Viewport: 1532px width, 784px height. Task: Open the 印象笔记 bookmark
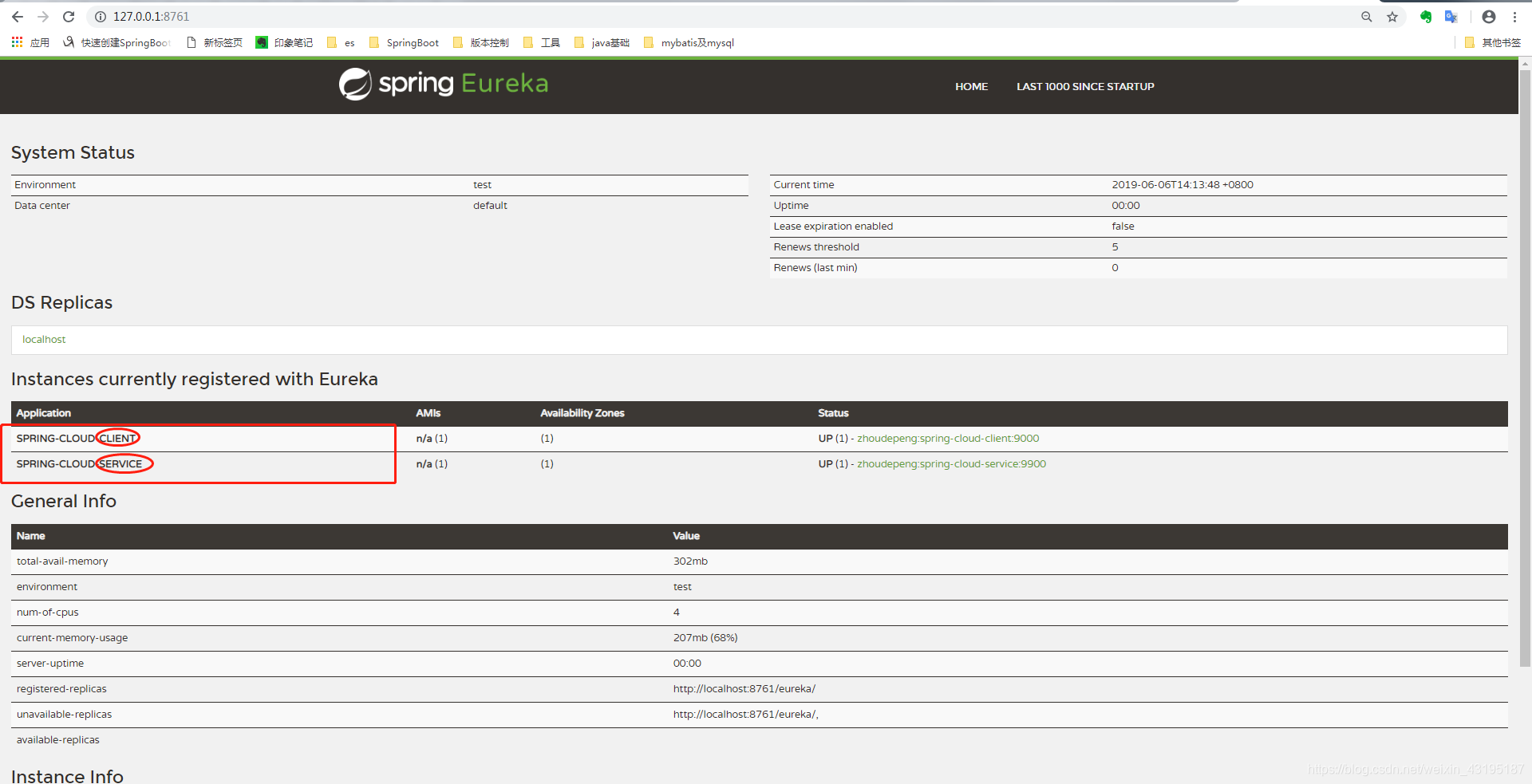(284, 42)
